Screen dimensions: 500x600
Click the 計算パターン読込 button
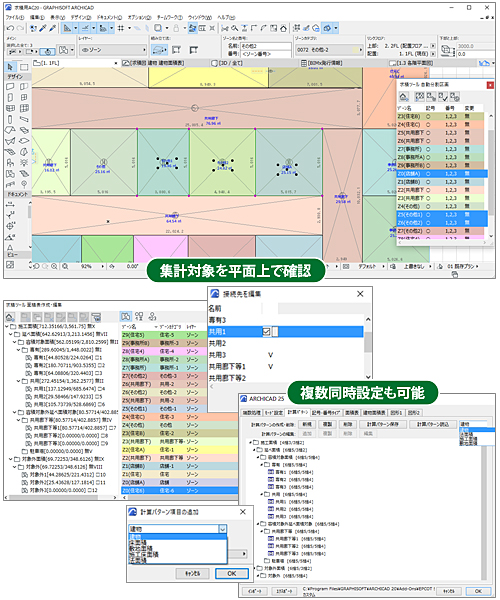point(433,424)
